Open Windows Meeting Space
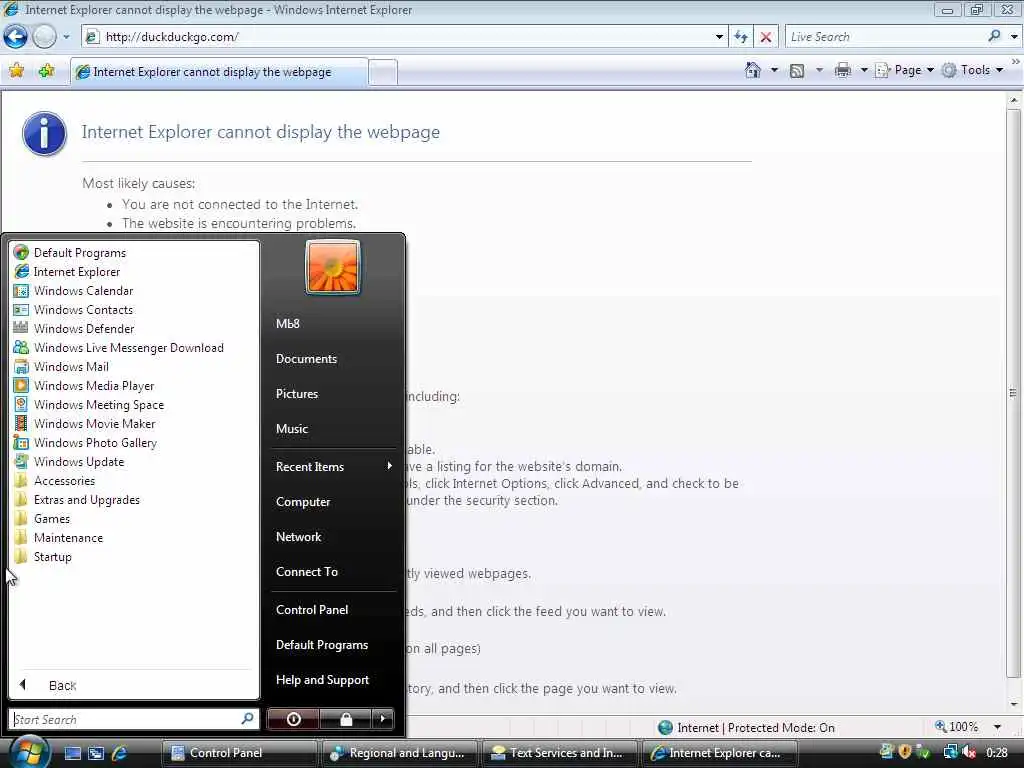Viewport: 1024px width, 768px height. click(x=135, y=405)
